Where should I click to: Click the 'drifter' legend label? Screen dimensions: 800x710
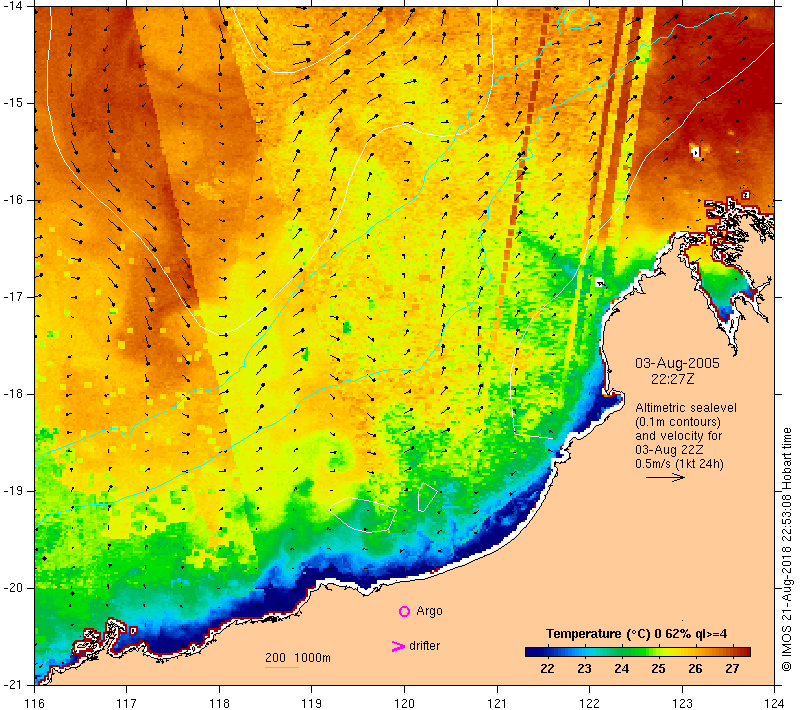point(424,646)
